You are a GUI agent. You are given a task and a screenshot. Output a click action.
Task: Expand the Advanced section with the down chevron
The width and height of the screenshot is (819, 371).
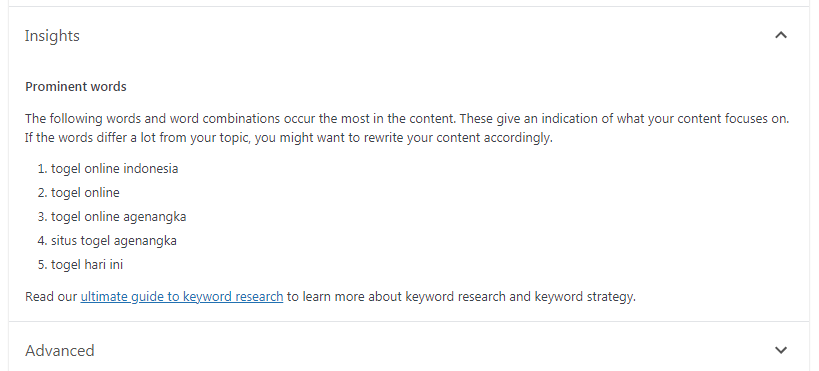[x=781, y=350]
